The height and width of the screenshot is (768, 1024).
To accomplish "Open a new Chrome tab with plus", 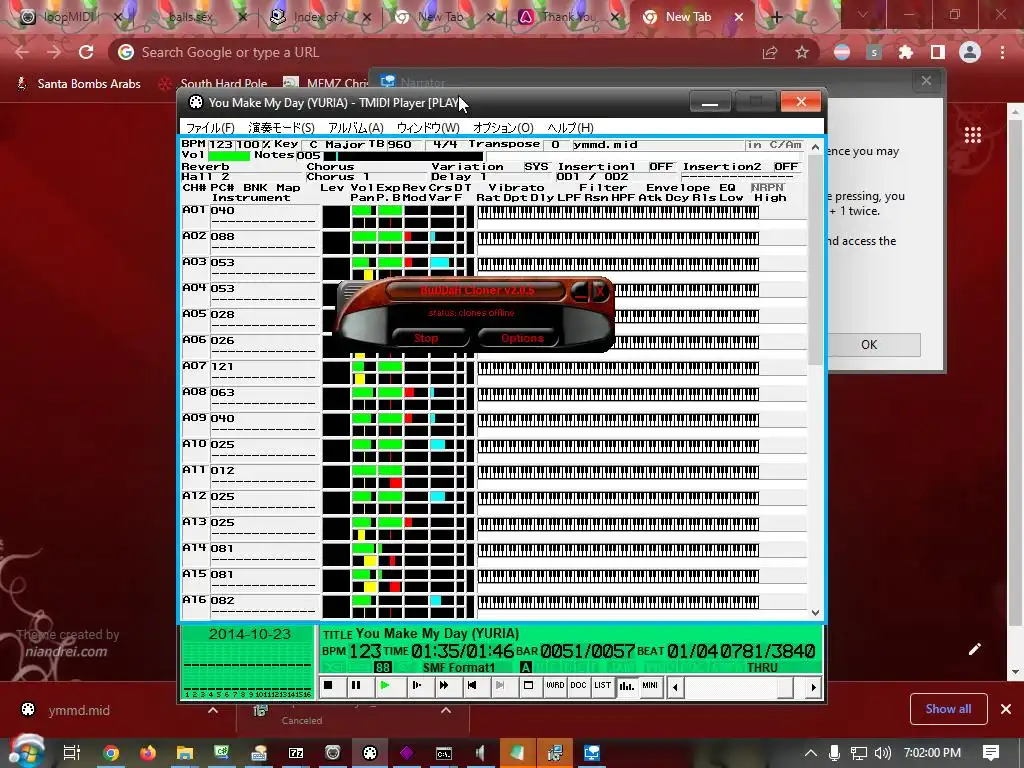I will (x=776, y=18).
